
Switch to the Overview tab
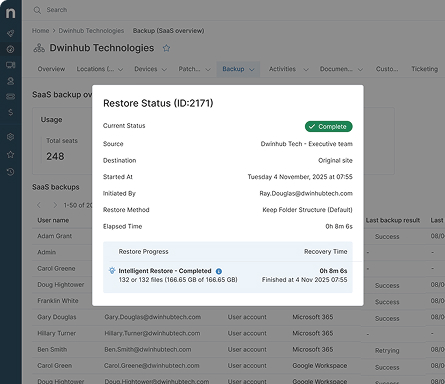point(51,69)
